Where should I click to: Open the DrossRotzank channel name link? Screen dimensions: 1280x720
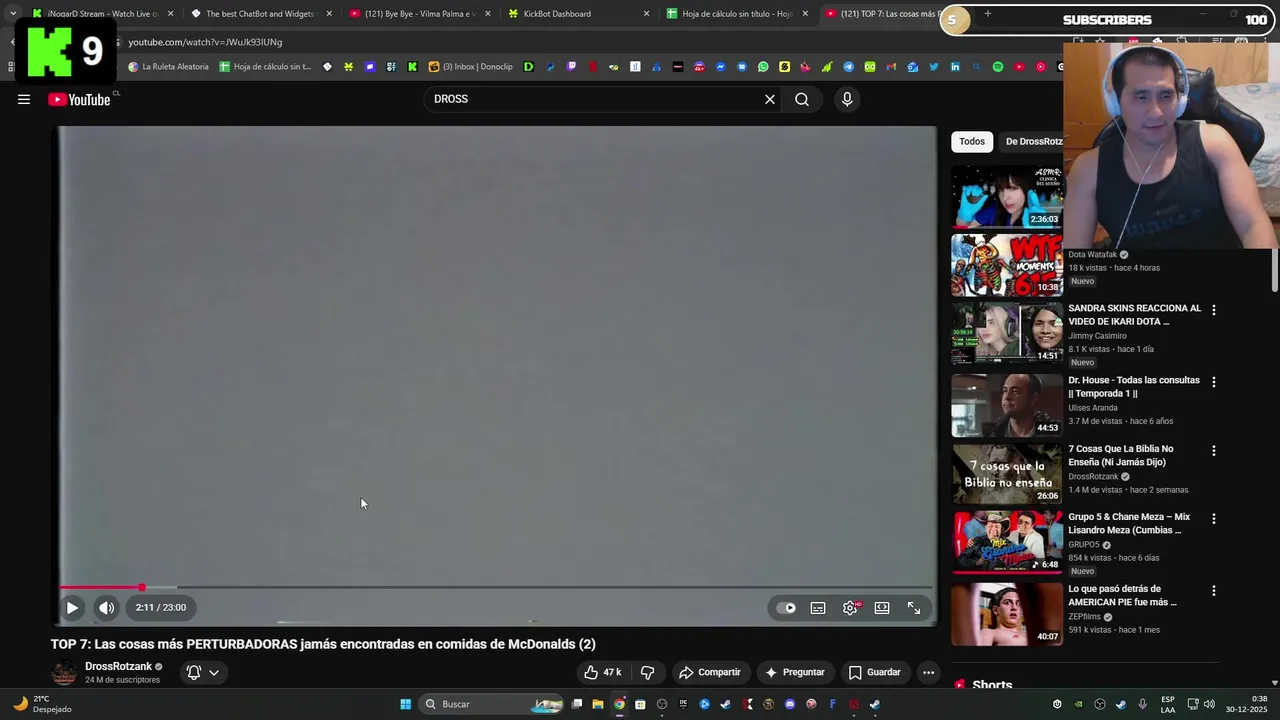118,666
